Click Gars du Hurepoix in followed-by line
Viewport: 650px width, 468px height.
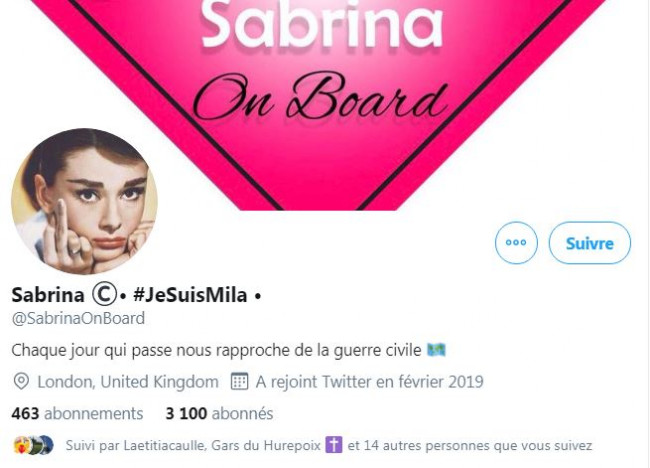click(x=266, y=446)
